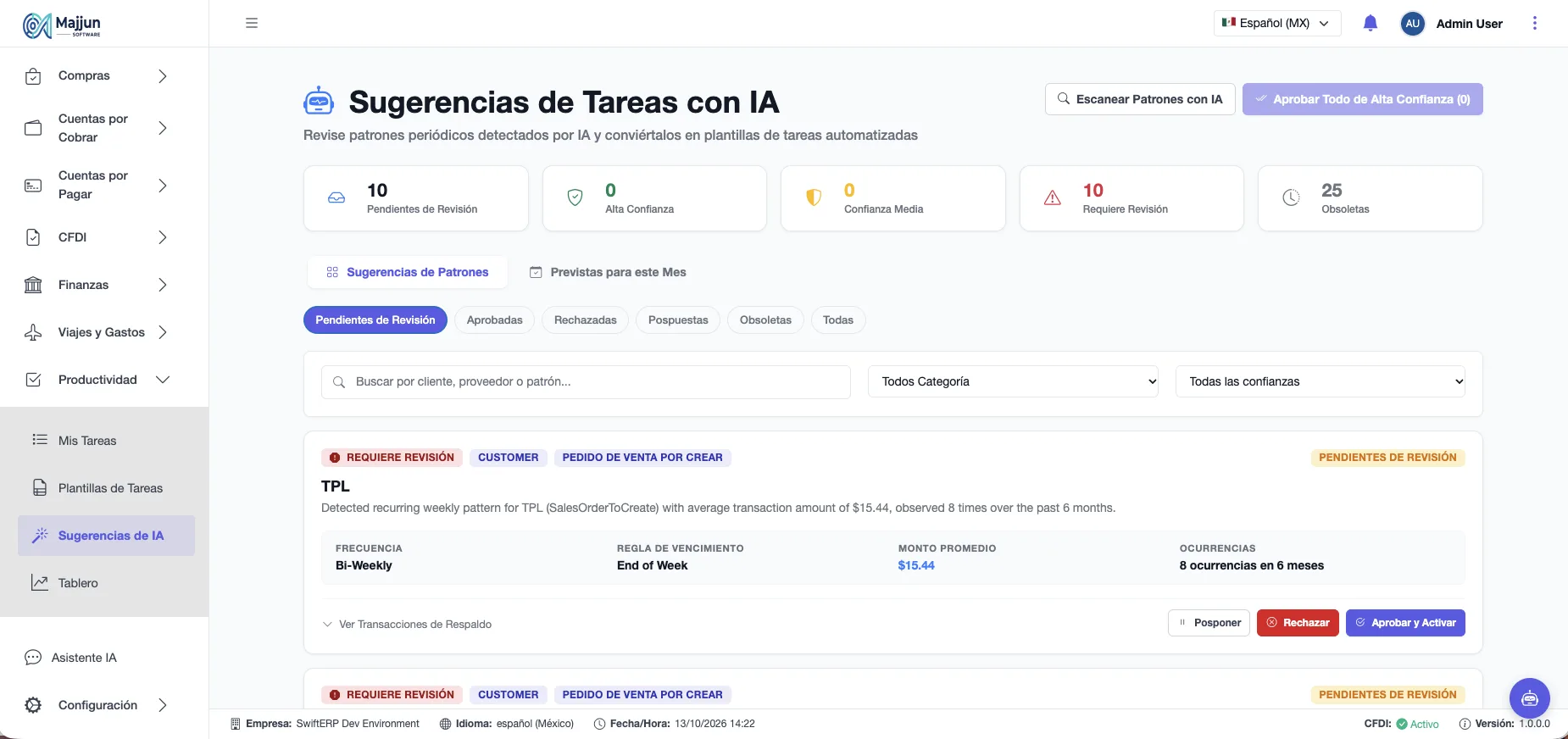Viewport: 1568px width, 739px height.
Task: Click the CFDI document icon
Action: (x=33, y=237)
